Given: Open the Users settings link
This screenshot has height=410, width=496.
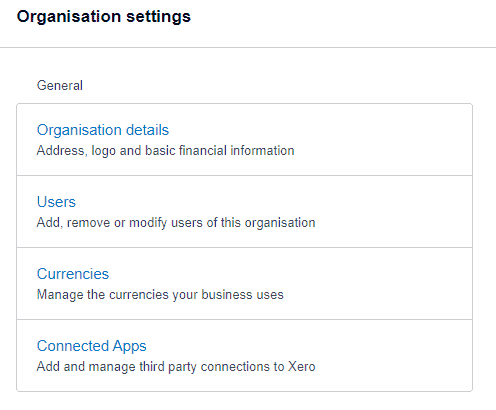Looking at the screenshot, I should (x=56, y=202).
